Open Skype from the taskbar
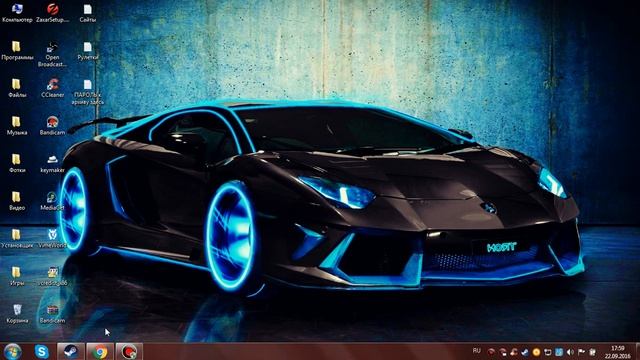This screenshot has height=360, width=640. pos(42,351)
